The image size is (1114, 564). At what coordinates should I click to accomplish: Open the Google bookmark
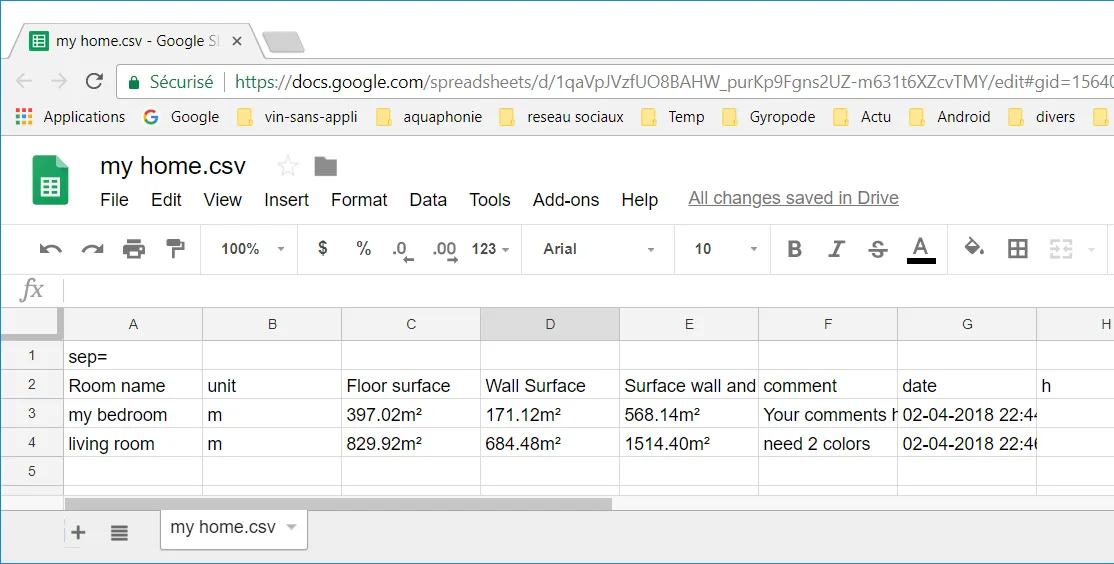(x=181, y=116)
